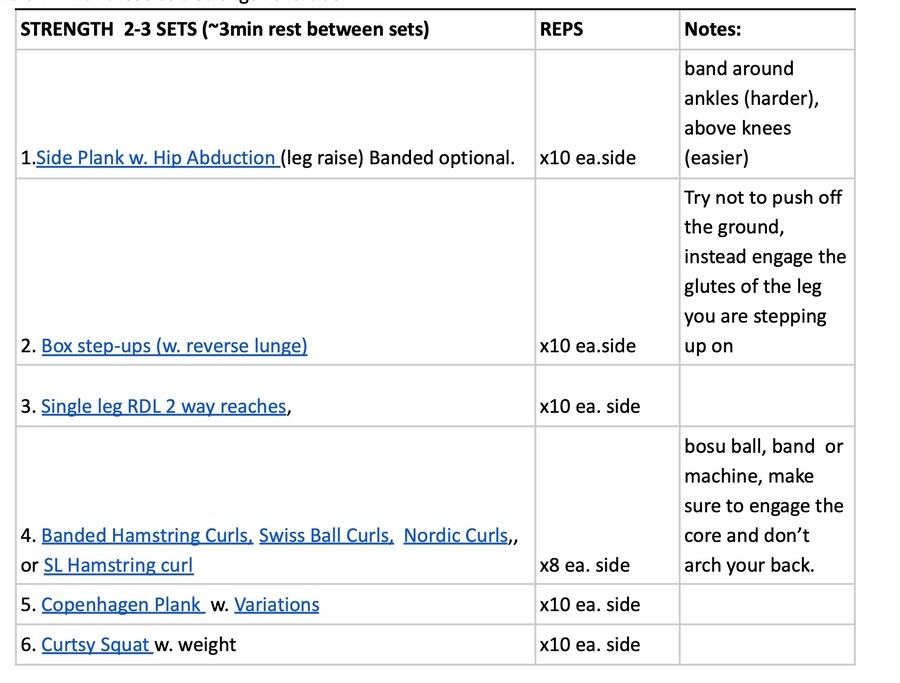Click empty notes cell in Single leg RDL row

point(766,396)
